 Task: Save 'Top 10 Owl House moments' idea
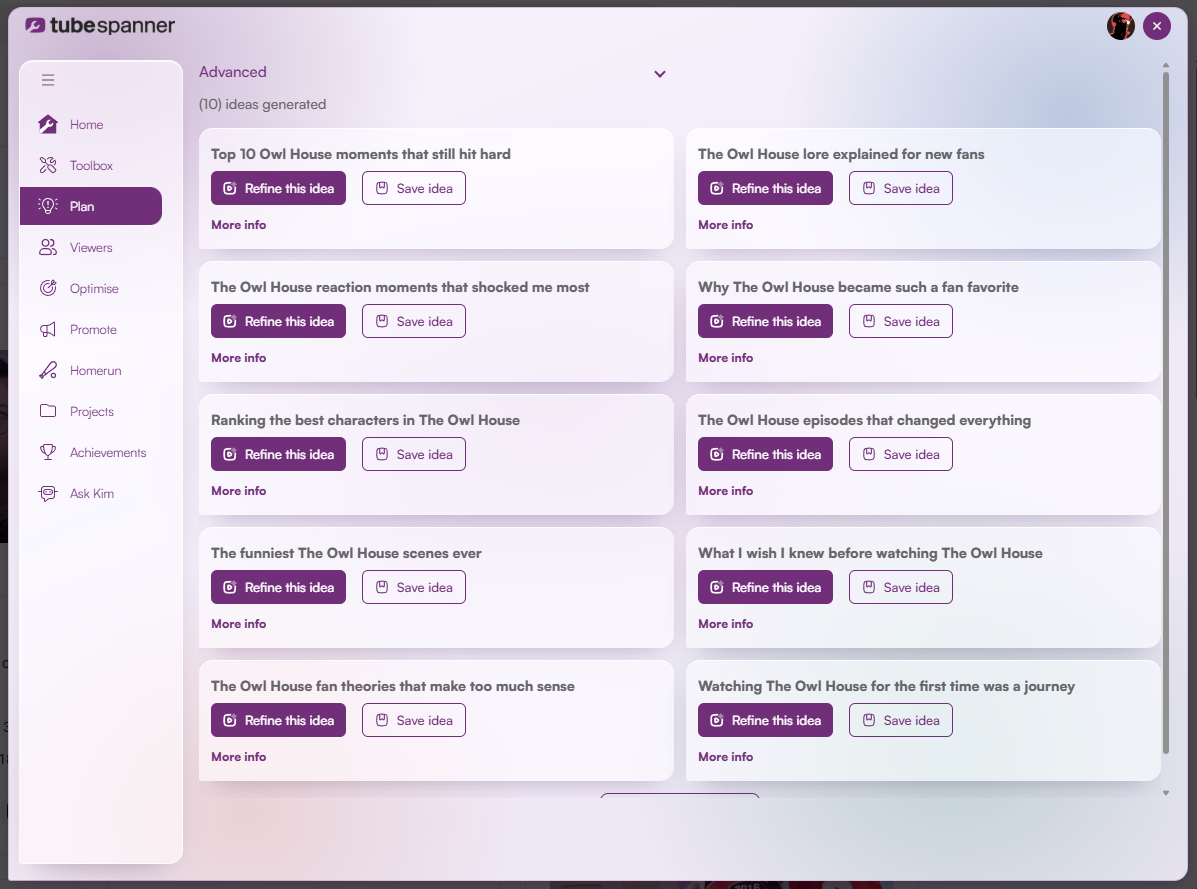tap(414, 188)
